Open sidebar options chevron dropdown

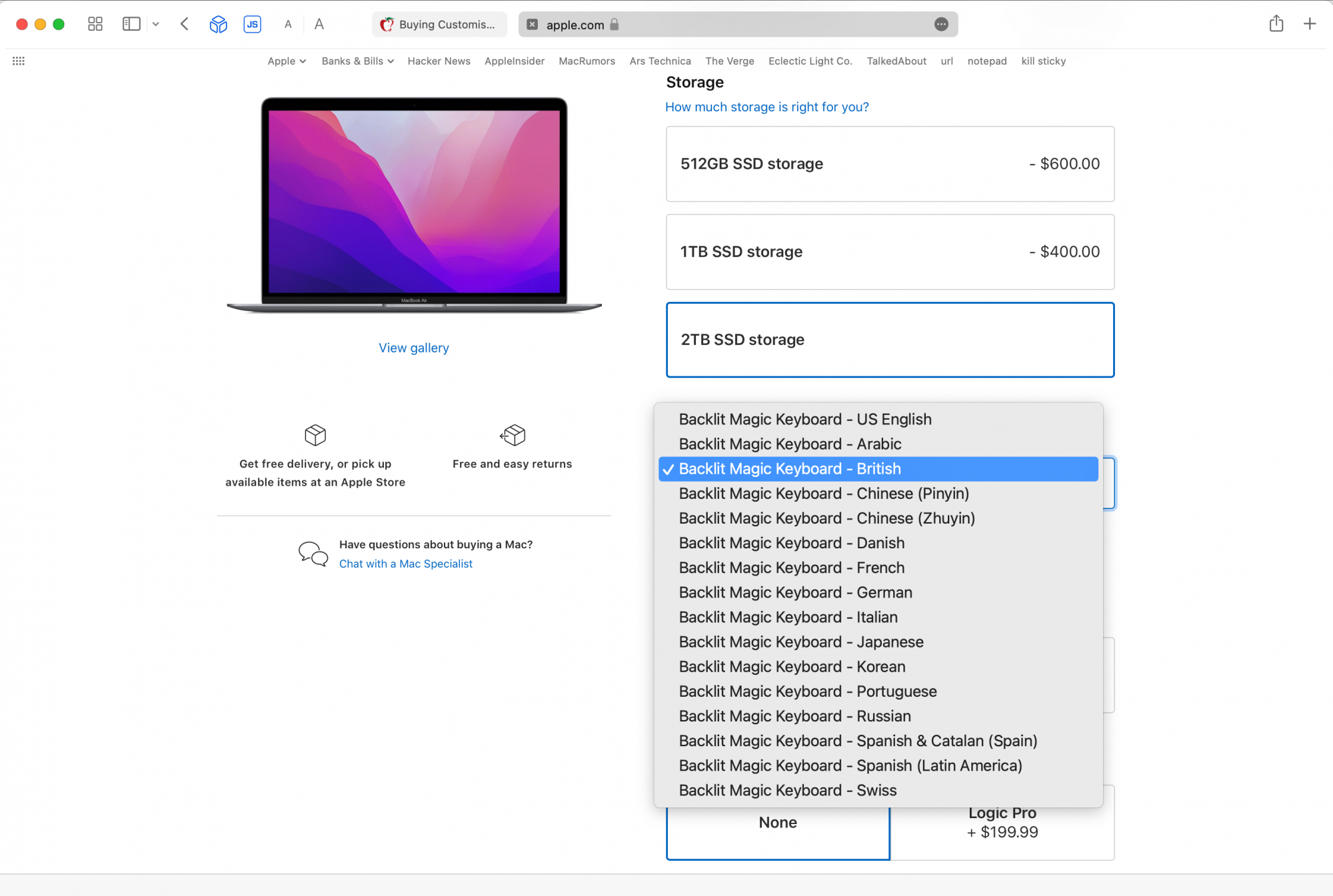[156, 24]
